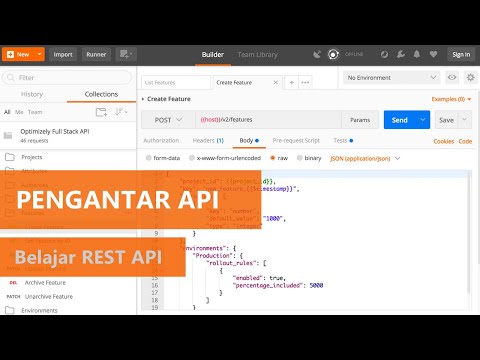Open the Tests tab
The image size is (480, 360).
pos(343,141)
